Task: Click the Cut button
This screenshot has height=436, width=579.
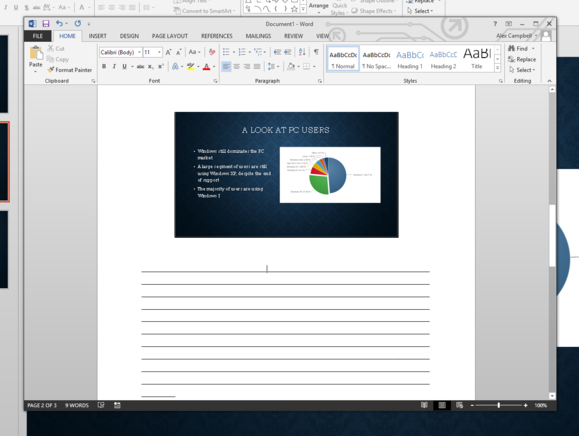Action: click(56, 48)
